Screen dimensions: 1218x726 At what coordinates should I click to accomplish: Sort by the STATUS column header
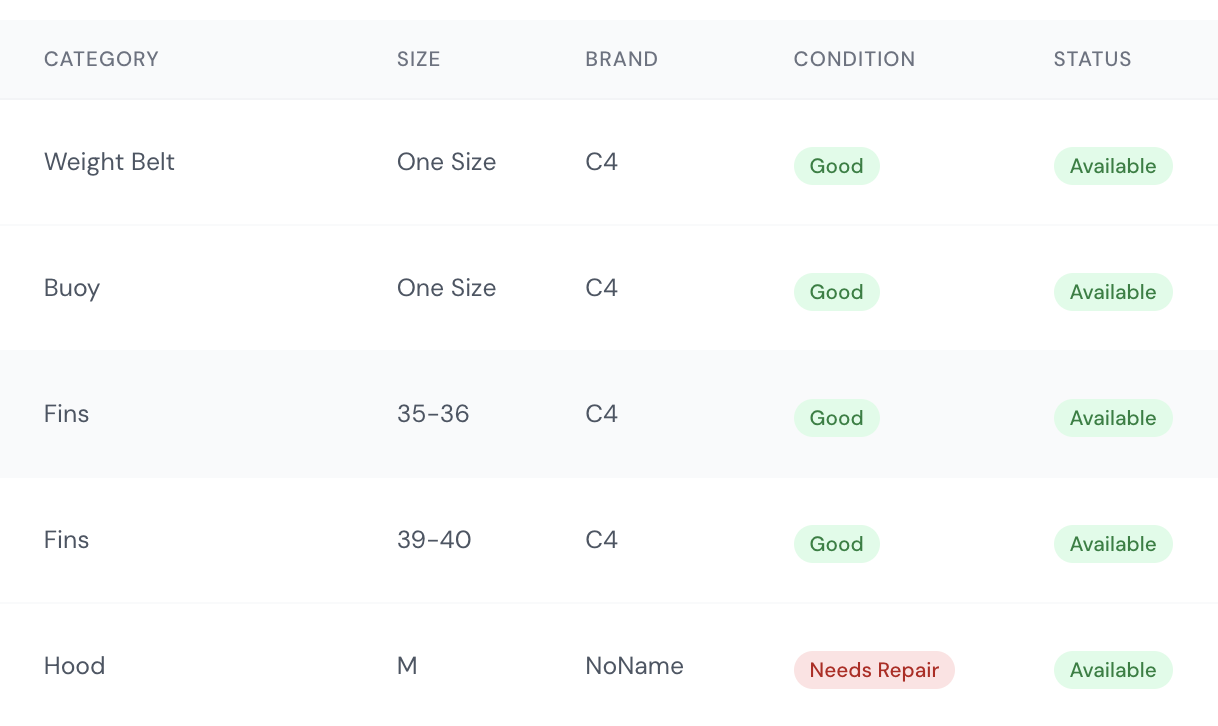(x=1092, y=59)
